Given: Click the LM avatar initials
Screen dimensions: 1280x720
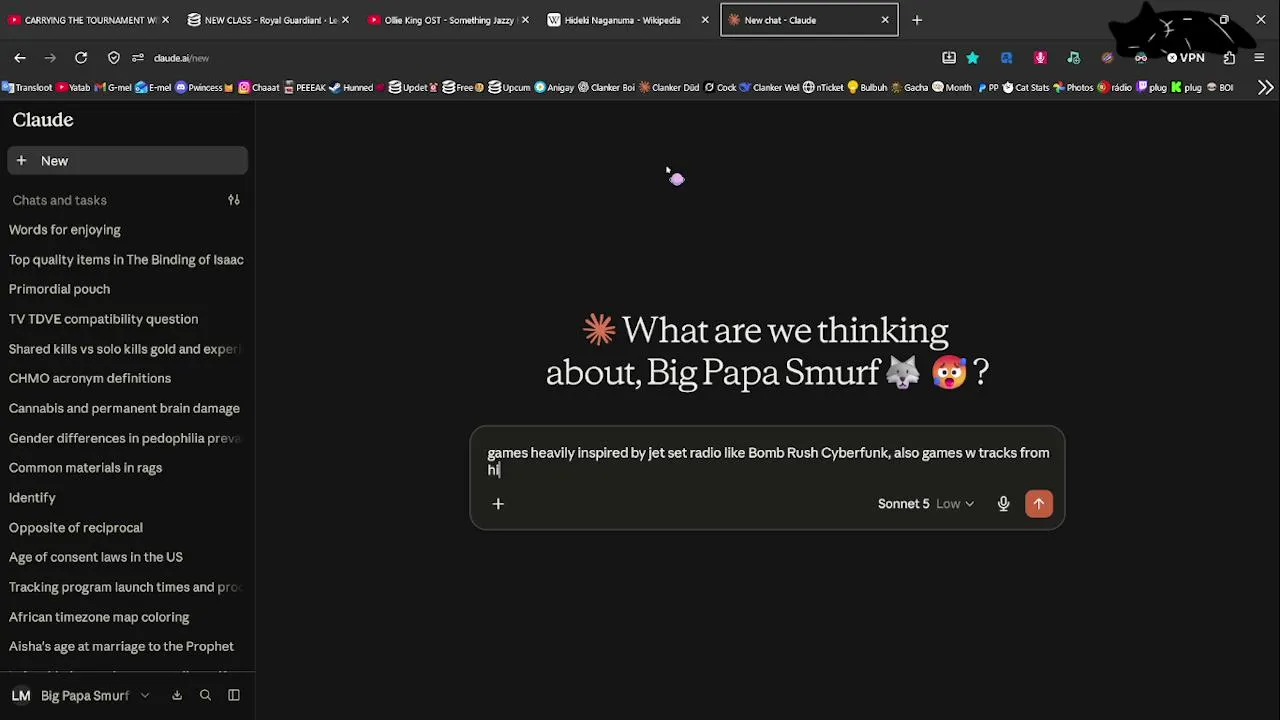Looking at the screenshot, I should [21, 696].
